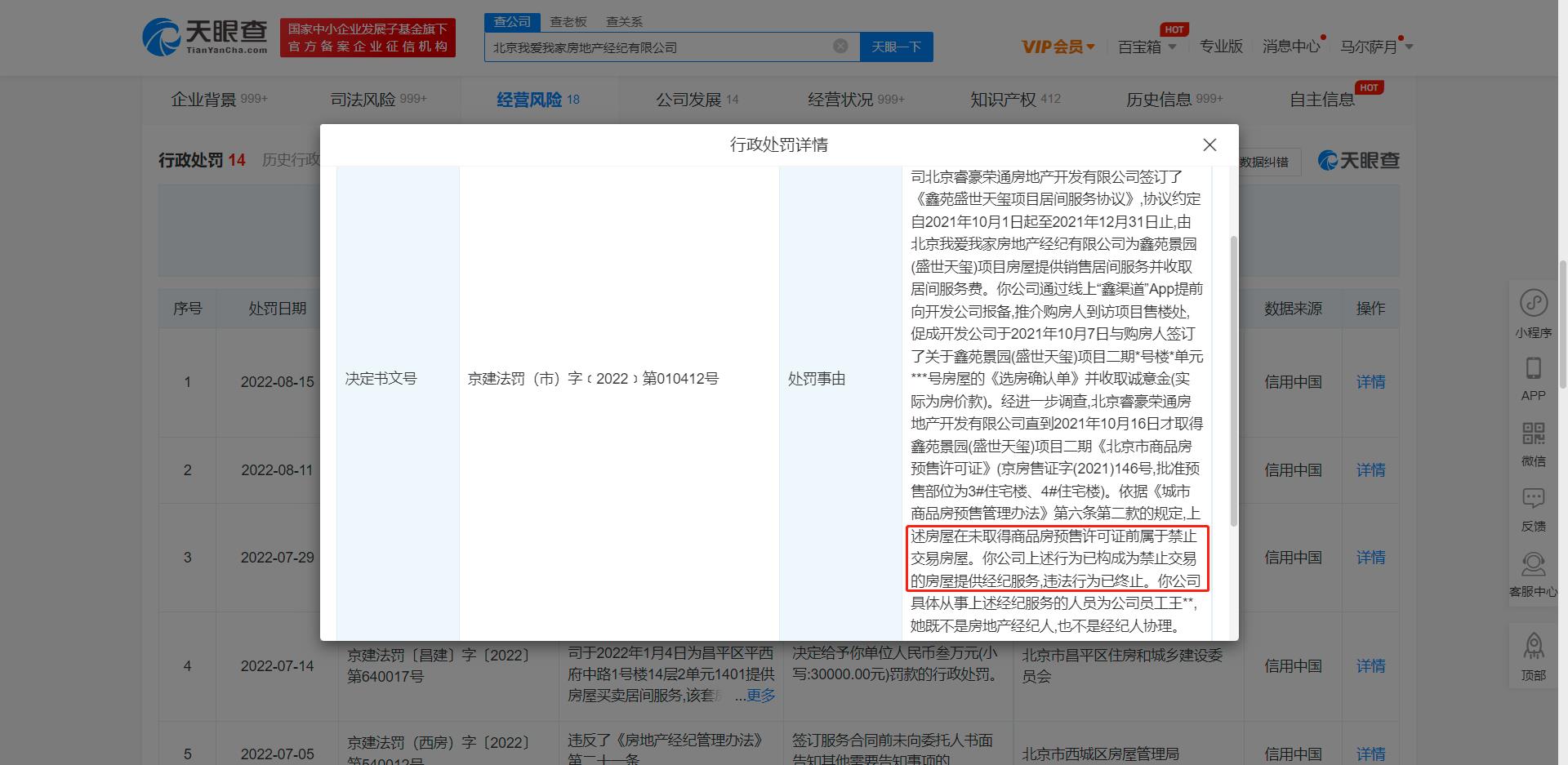1568x765 pixels.
Task: Expand the 百宝箱 menu
Action: click(1147, 47)
